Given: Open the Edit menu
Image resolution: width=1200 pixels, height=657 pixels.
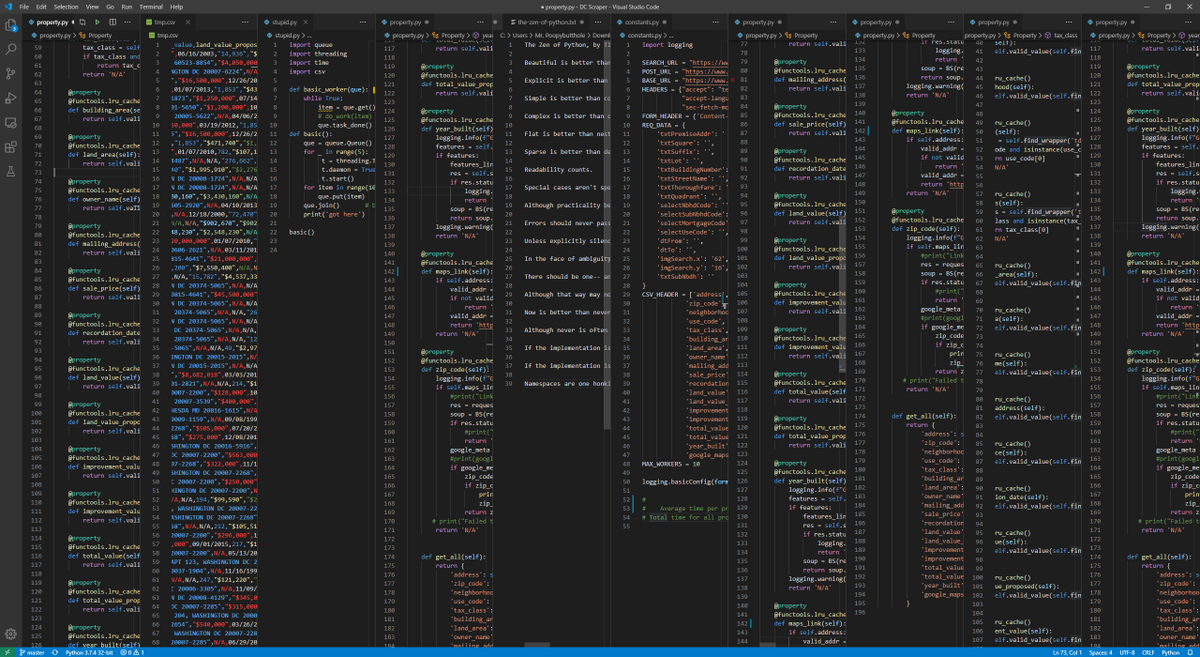Looking at the screenshot, I should [41, 6].
